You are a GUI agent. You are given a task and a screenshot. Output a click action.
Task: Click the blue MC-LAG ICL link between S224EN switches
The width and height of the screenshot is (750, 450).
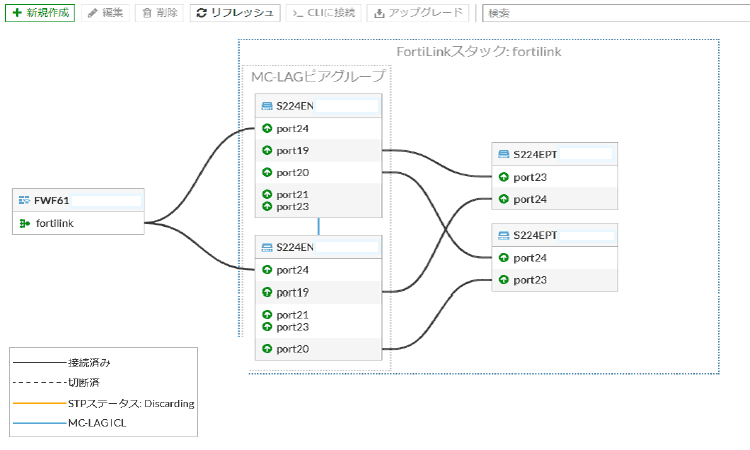tap(319, 227)
